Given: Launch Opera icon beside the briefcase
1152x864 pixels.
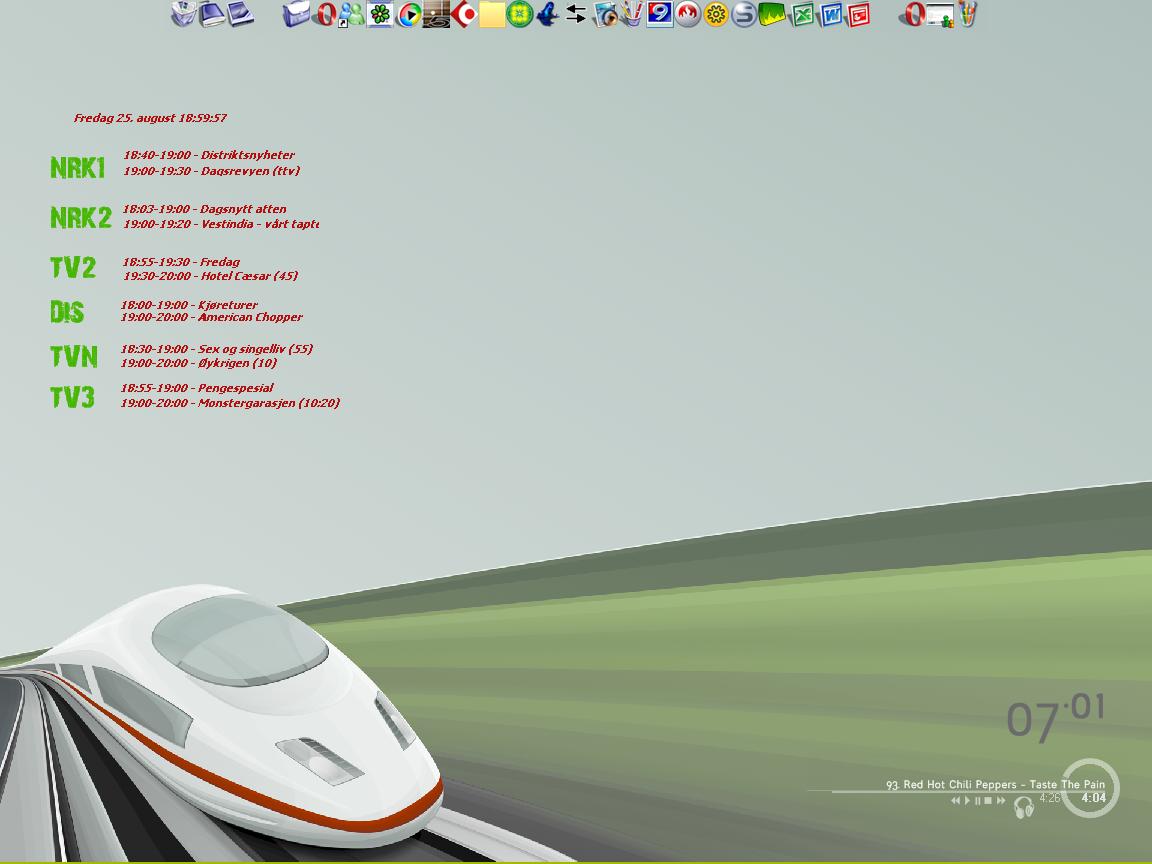Looking at the screenshot, I should pyautogui.click(x=324, y=14).
